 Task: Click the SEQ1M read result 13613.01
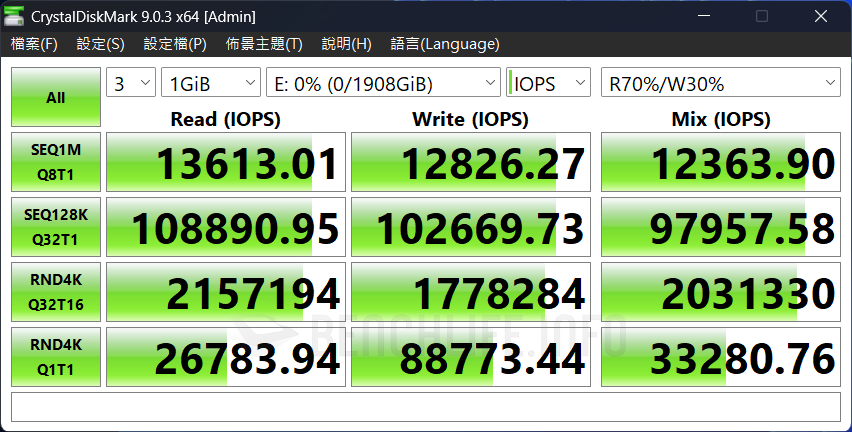point(226,162)
